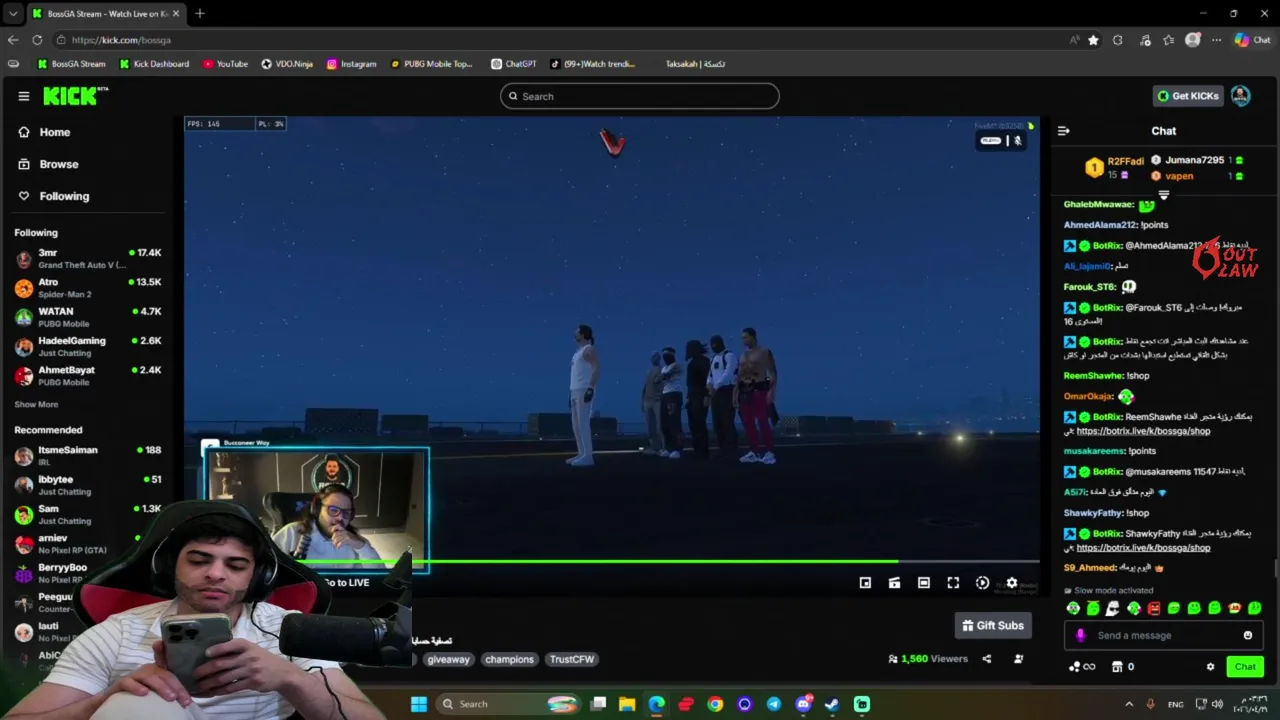Screen dimensions: 1280x720
Task: Open the ChatGPT bookmark
Action: pyautogui.click(x=513, y=64)
